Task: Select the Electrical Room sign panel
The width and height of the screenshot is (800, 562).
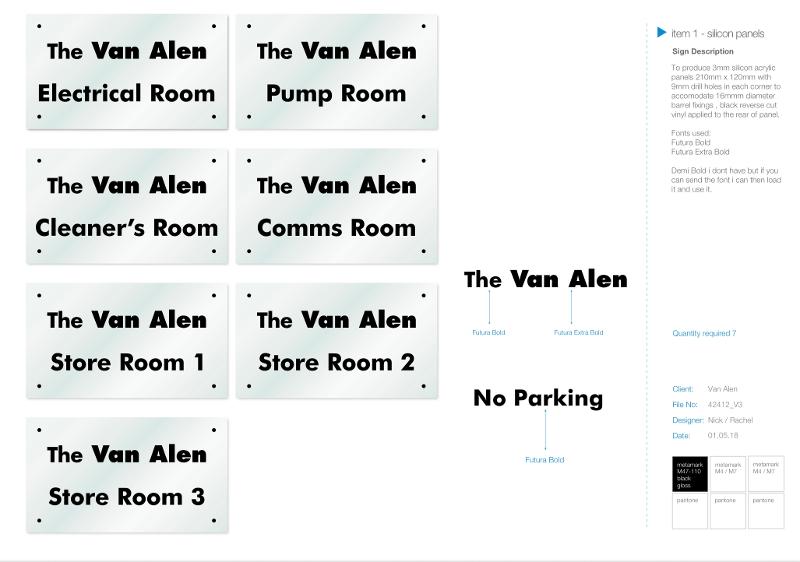Action: [127, 71]
